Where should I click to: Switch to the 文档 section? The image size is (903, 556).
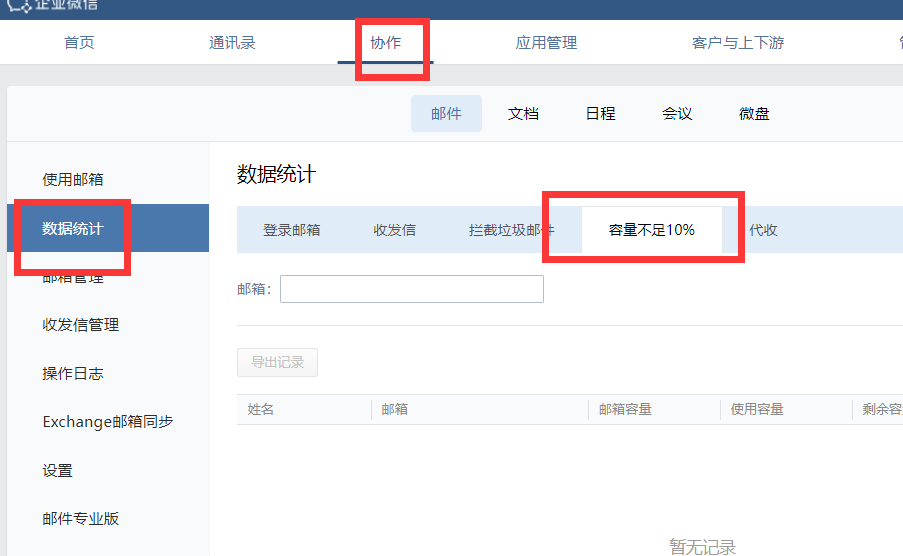coord(523,114)
